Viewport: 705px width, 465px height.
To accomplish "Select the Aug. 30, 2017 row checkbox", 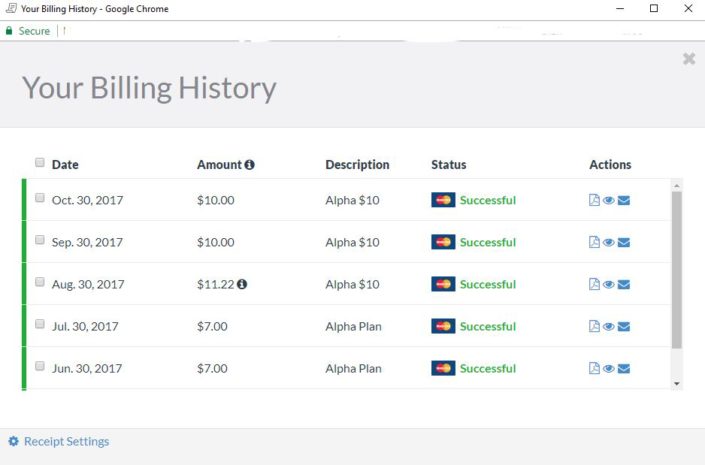I will [40, 283].
